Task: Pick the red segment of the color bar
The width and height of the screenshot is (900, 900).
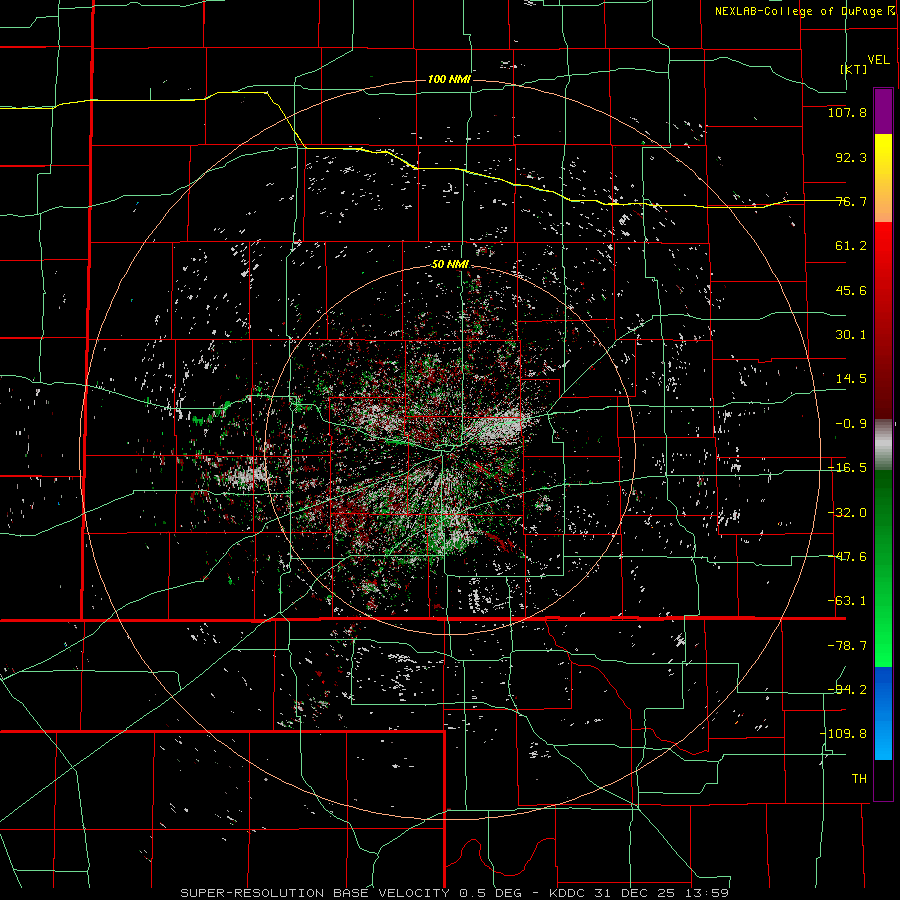Action: 883,320
